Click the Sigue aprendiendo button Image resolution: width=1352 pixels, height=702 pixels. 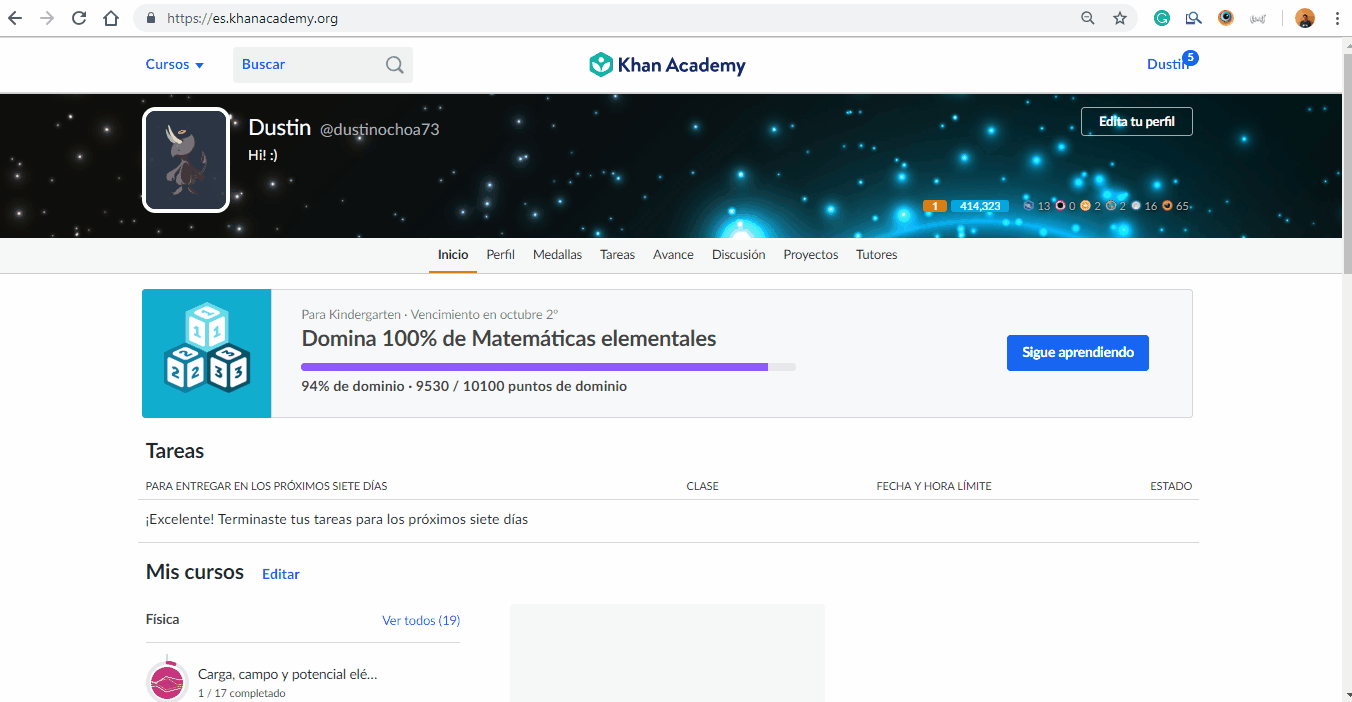pos(1077,352)
